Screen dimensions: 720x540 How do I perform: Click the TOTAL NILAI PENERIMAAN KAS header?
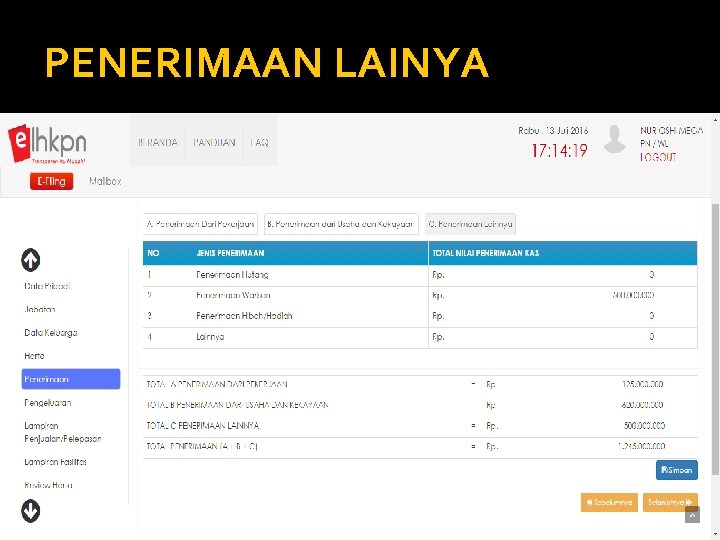click(485, 253)
